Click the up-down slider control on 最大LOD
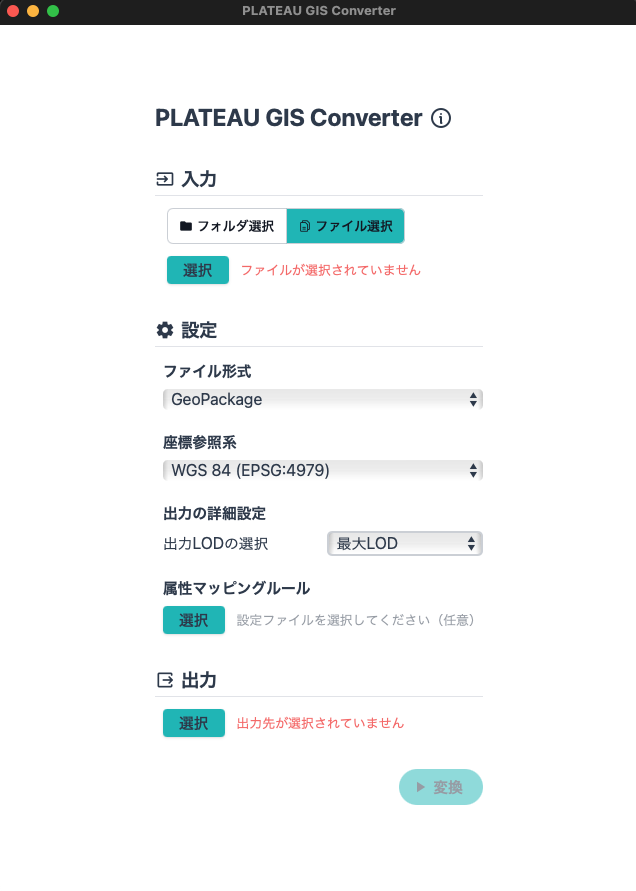The width and height of the screenshot is (636, 891). [470, 543]
